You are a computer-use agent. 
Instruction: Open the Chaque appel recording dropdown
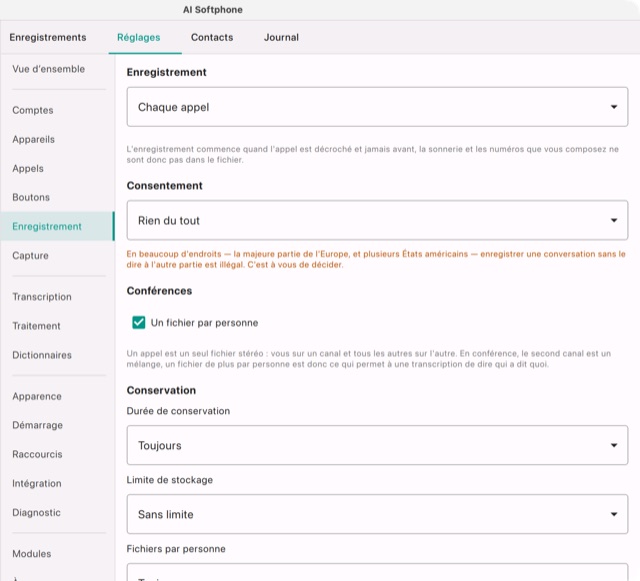377,107
